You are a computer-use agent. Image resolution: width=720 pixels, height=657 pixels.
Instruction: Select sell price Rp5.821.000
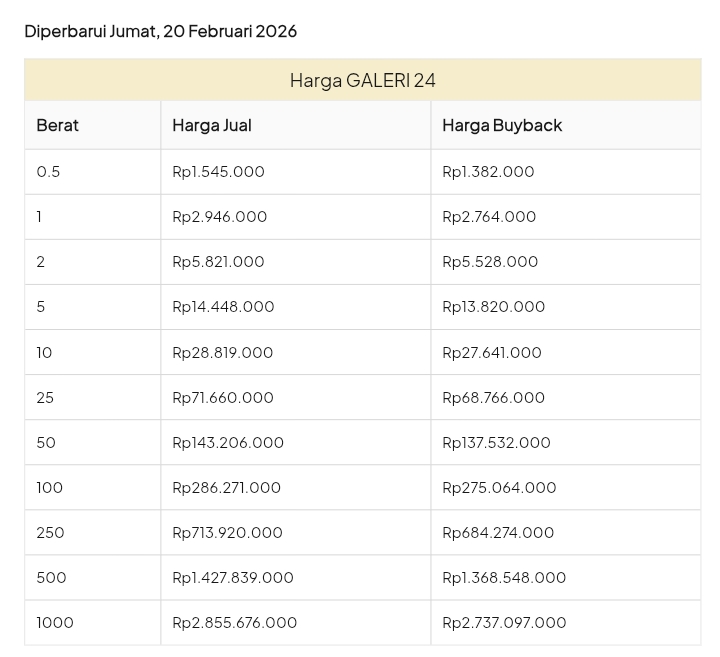pos(218,262)
